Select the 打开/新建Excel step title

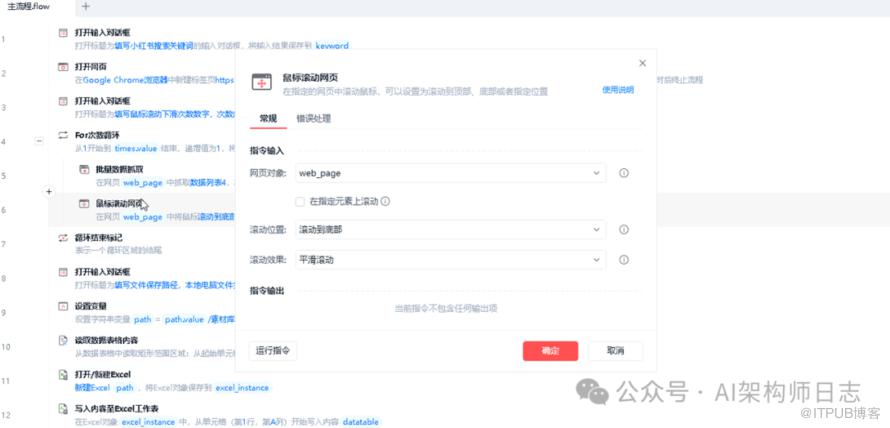coord(103,375)
